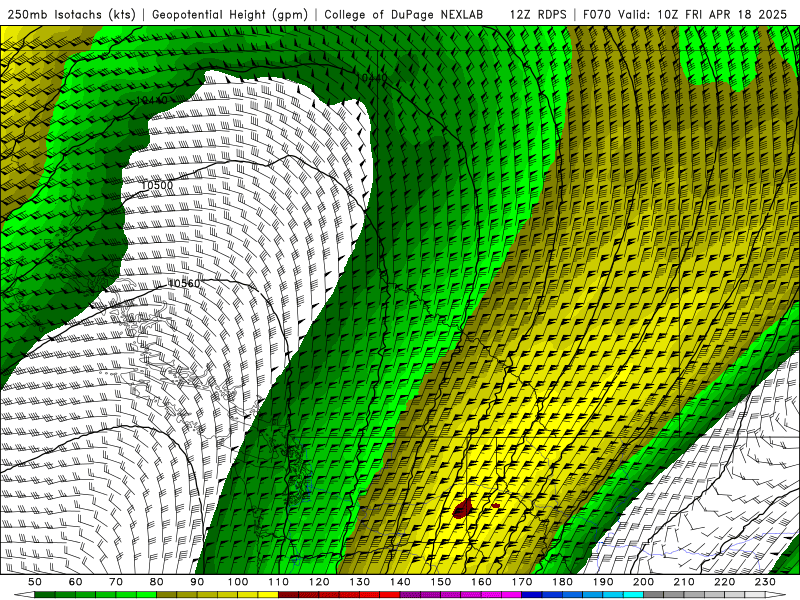Click the 220 knot scale label

pyautogui.click(x=724, y=582)
